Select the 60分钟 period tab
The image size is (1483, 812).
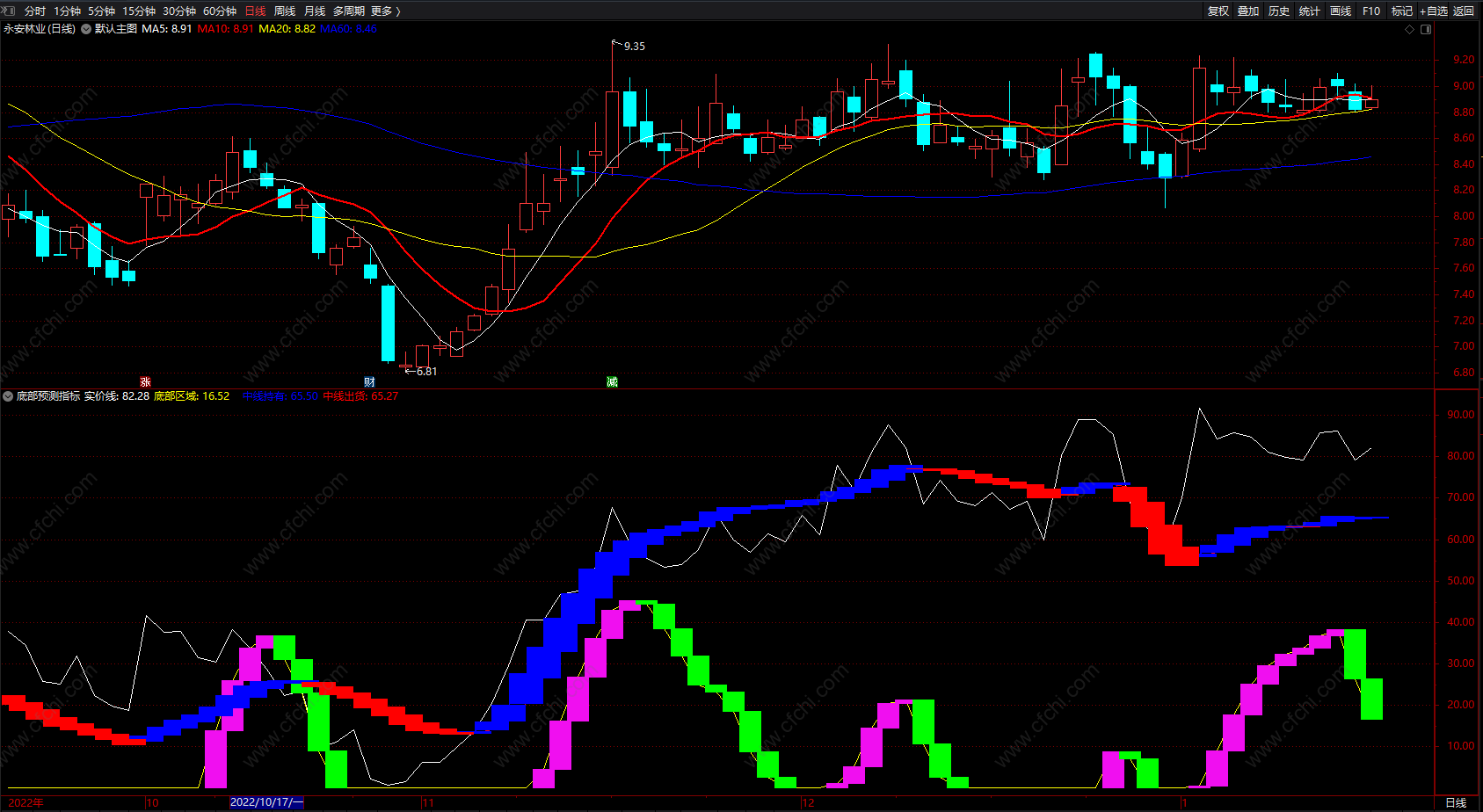pyautogui.click(x=220, y=11)
